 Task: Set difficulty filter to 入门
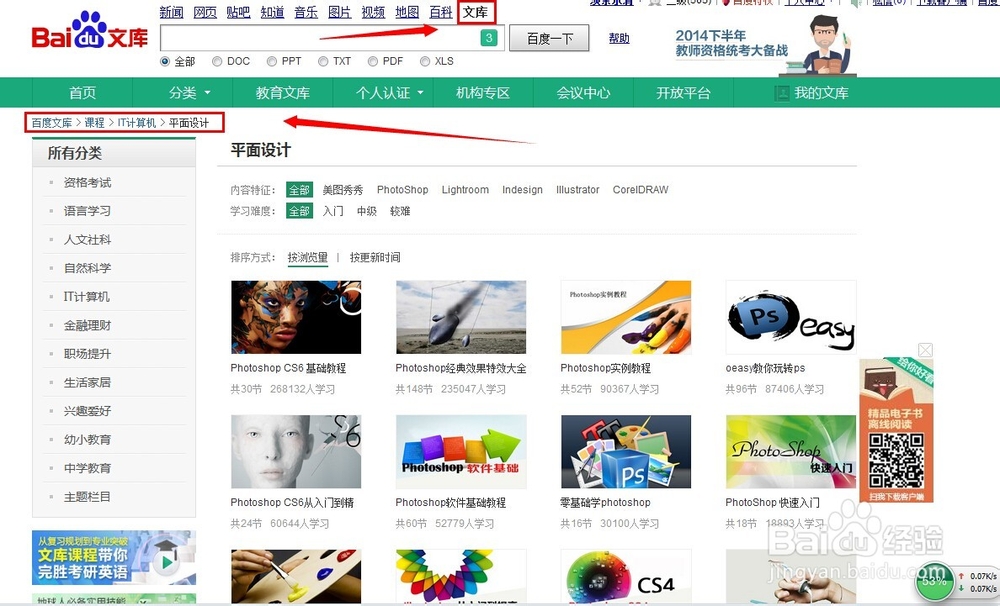[x=333, y=211]
